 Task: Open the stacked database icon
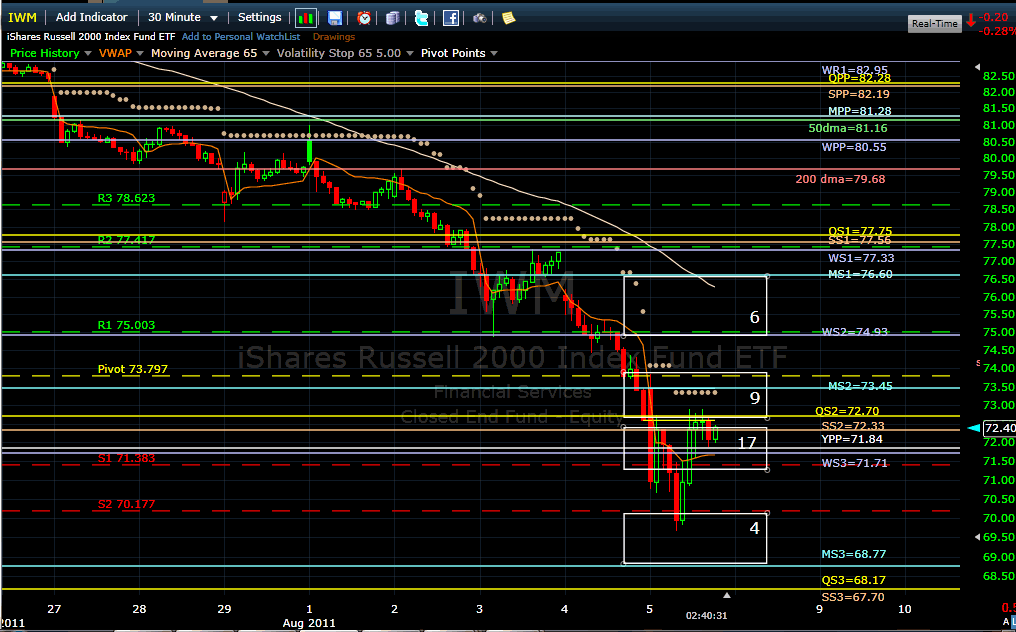pos(393,18)
